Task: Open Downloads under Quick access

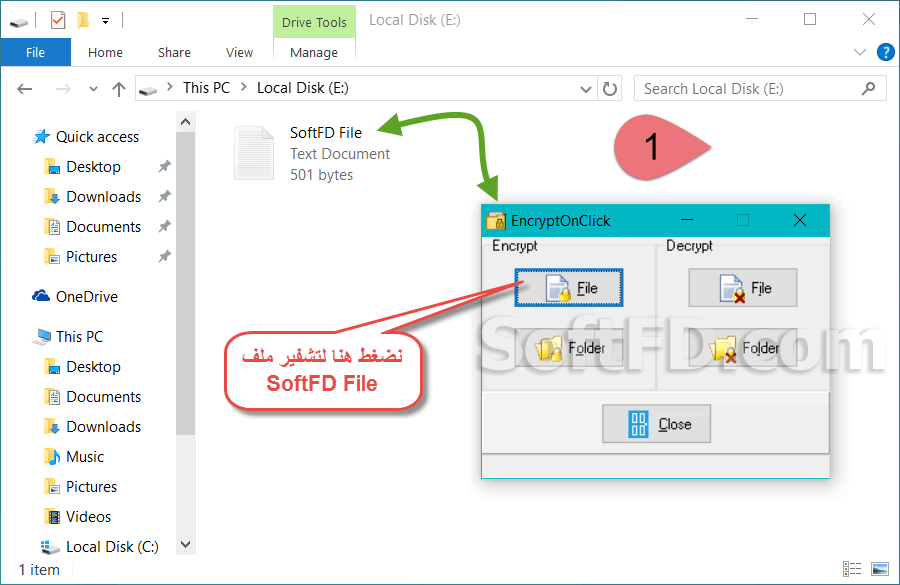Action: pos(103,196)
